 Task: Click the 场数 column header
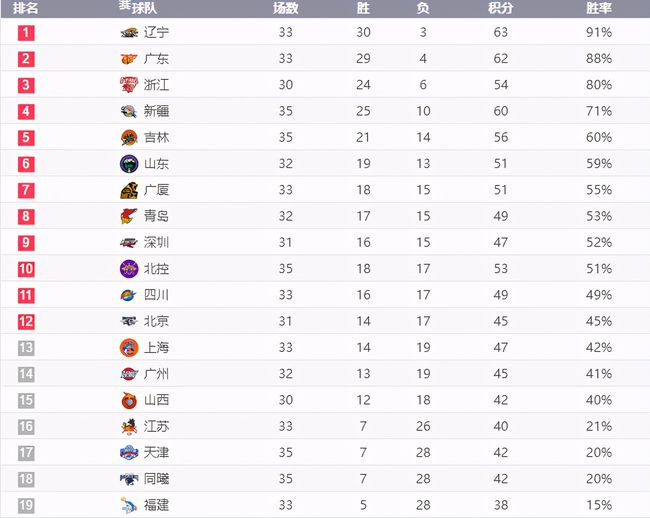tap(286, 8)
